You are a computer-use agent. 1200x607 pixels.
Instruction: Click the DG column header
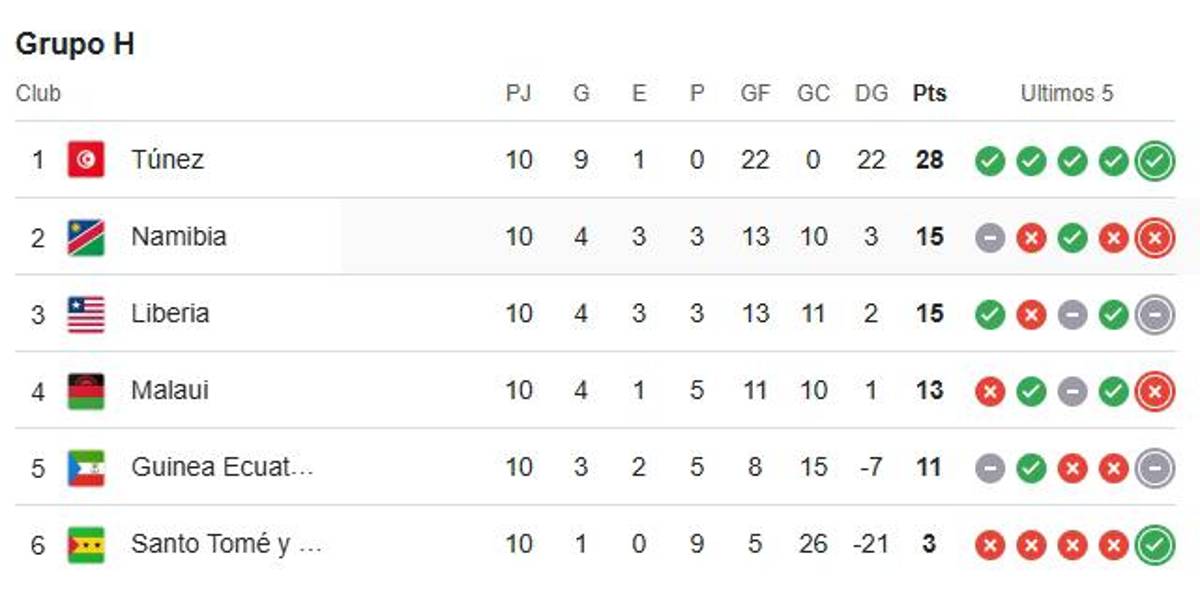pyautogui.click(x=871, y=94)
